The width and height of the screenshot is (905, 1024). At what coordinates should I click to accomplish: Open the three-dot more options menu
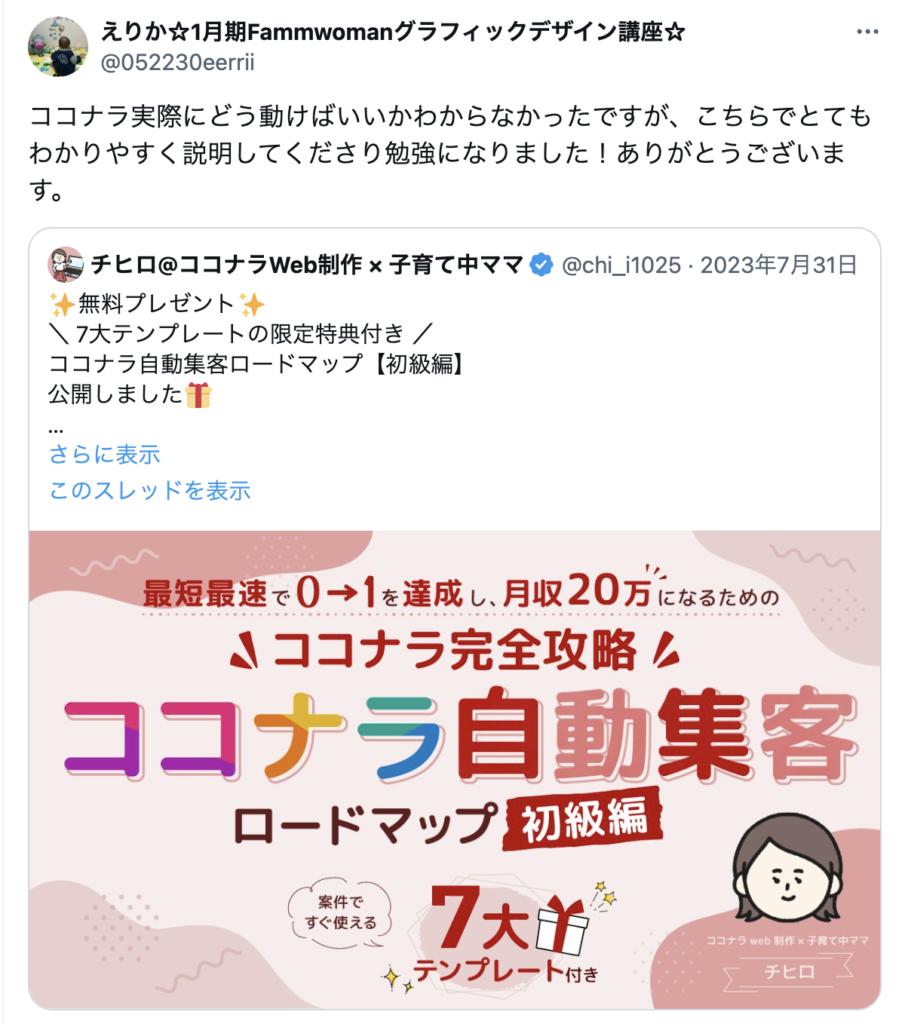(867, 32)
